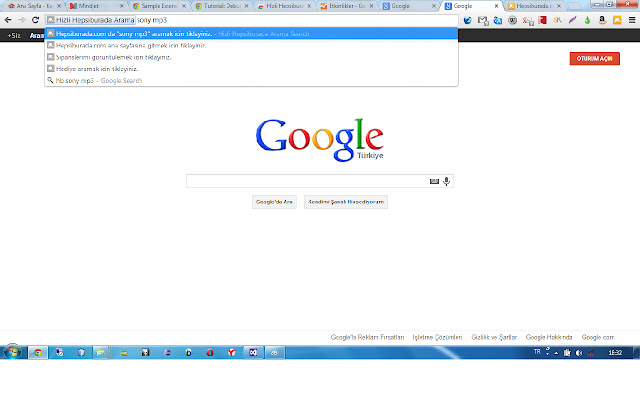Select the Hepsiburada.com'da "sony mp3" suggestion

click(x=251, y=33)
